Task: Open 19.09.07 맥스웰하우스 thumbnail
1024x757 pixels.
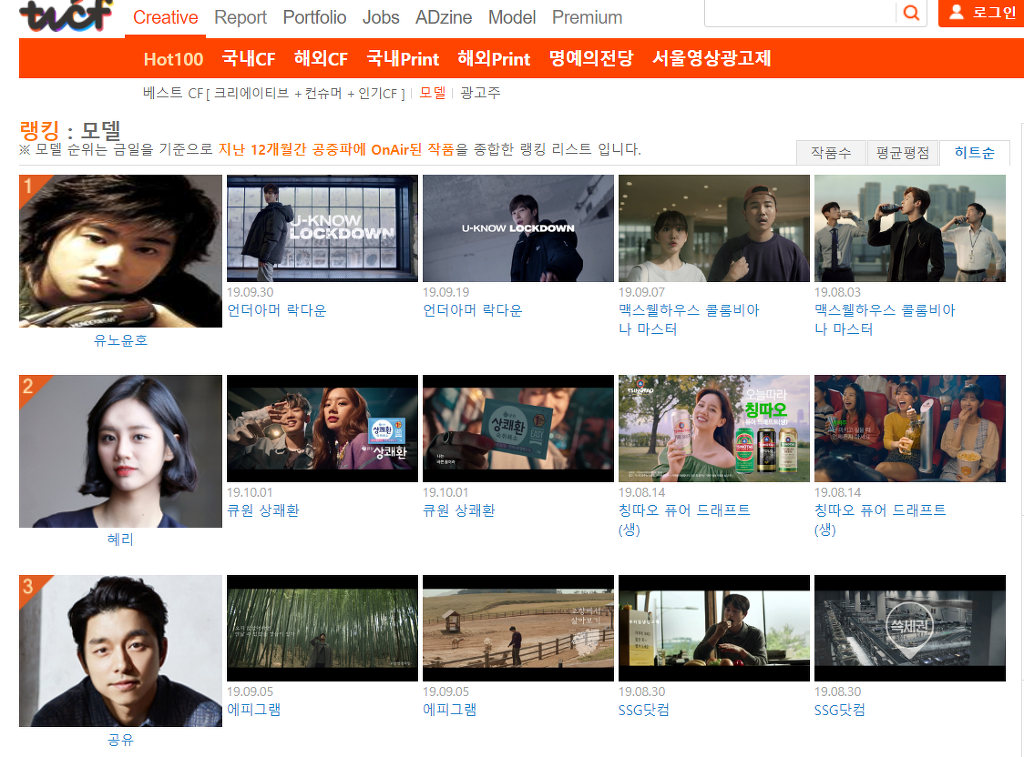Action: point(714,228)
